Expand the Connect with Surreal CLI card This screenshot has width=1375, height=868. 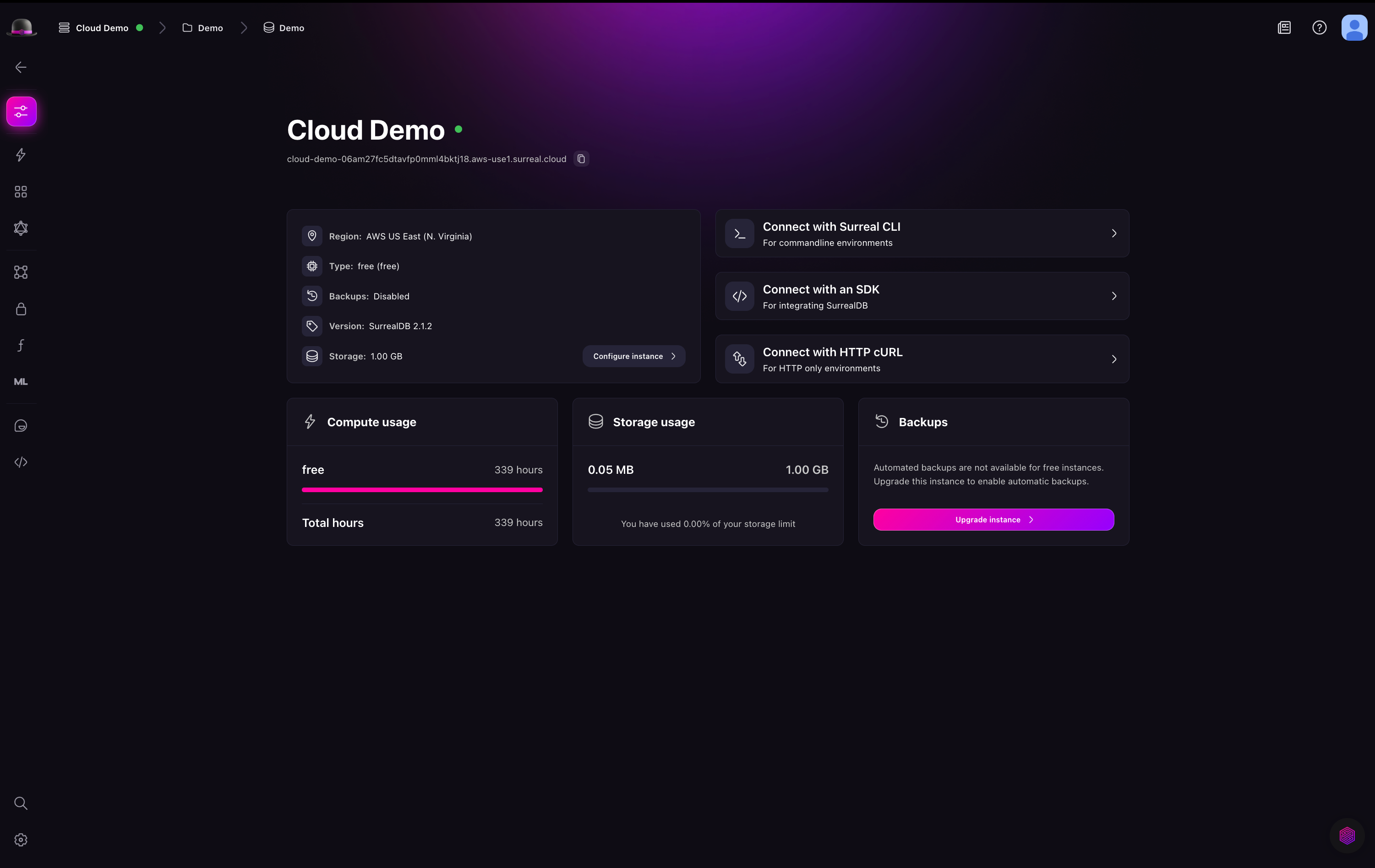coord(922,233)
